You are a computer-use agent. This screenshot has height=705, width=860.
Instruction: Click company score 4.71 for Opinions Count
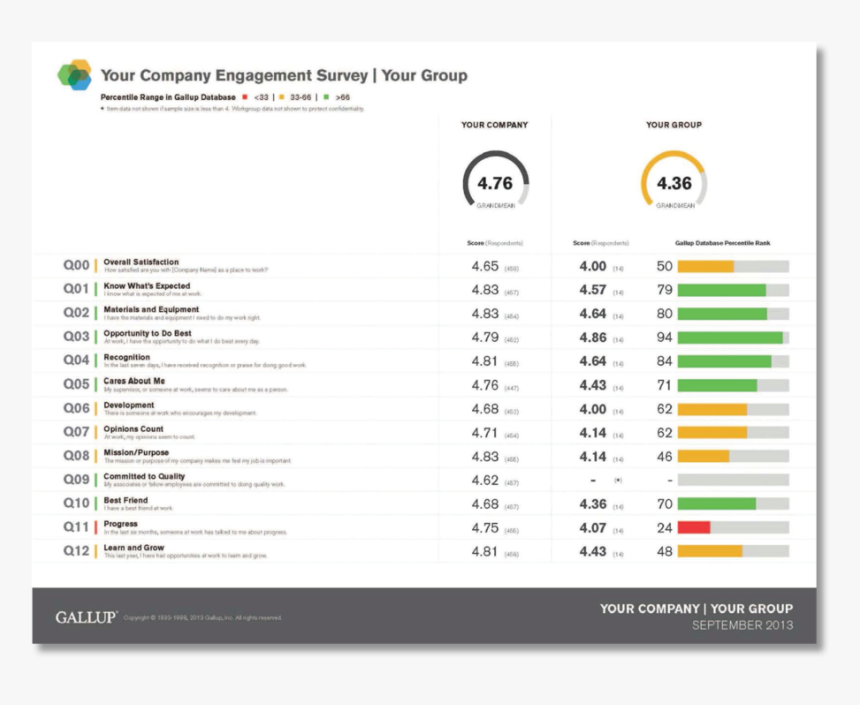[485, 433]
